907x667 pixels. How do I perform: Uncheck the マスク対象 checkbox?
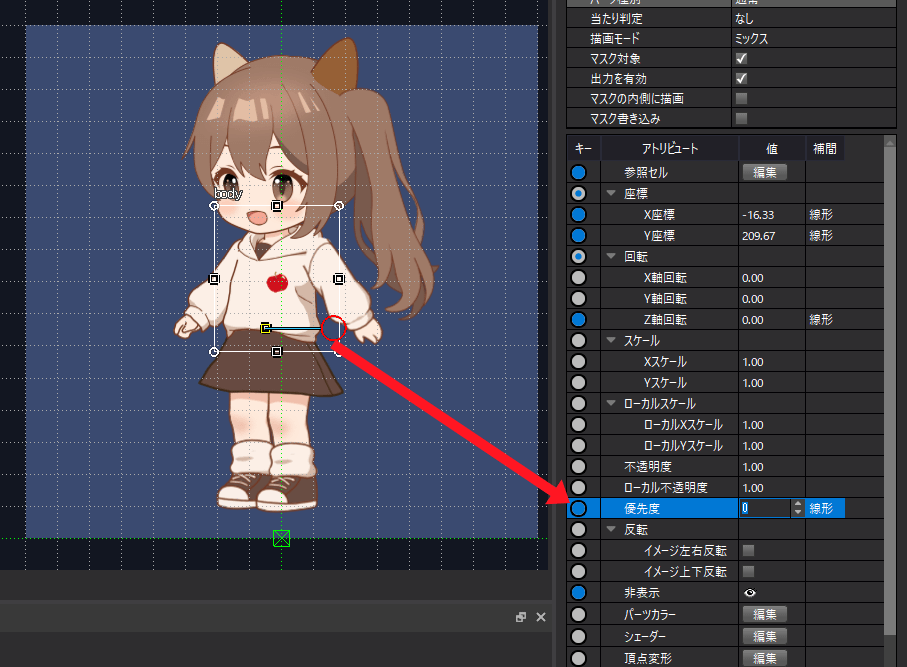742,58
